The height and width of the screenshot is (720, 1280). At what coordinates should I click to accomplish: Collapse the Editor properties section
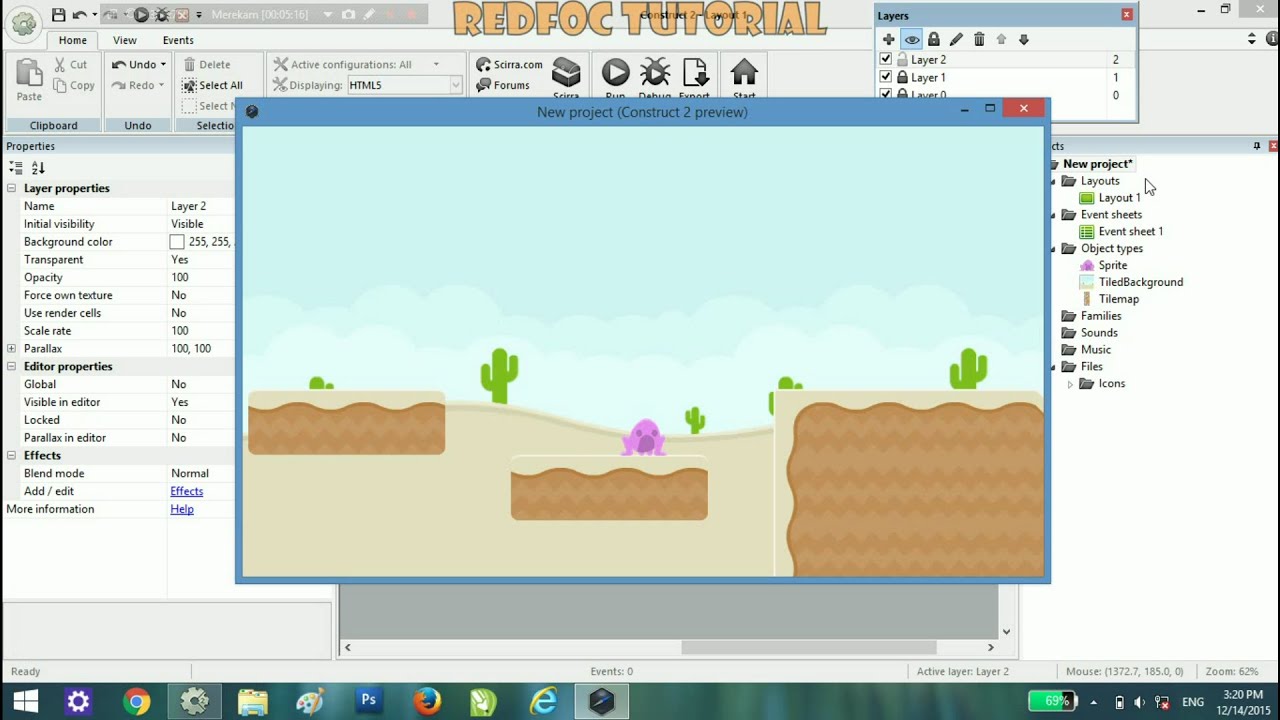click(12, 366)
